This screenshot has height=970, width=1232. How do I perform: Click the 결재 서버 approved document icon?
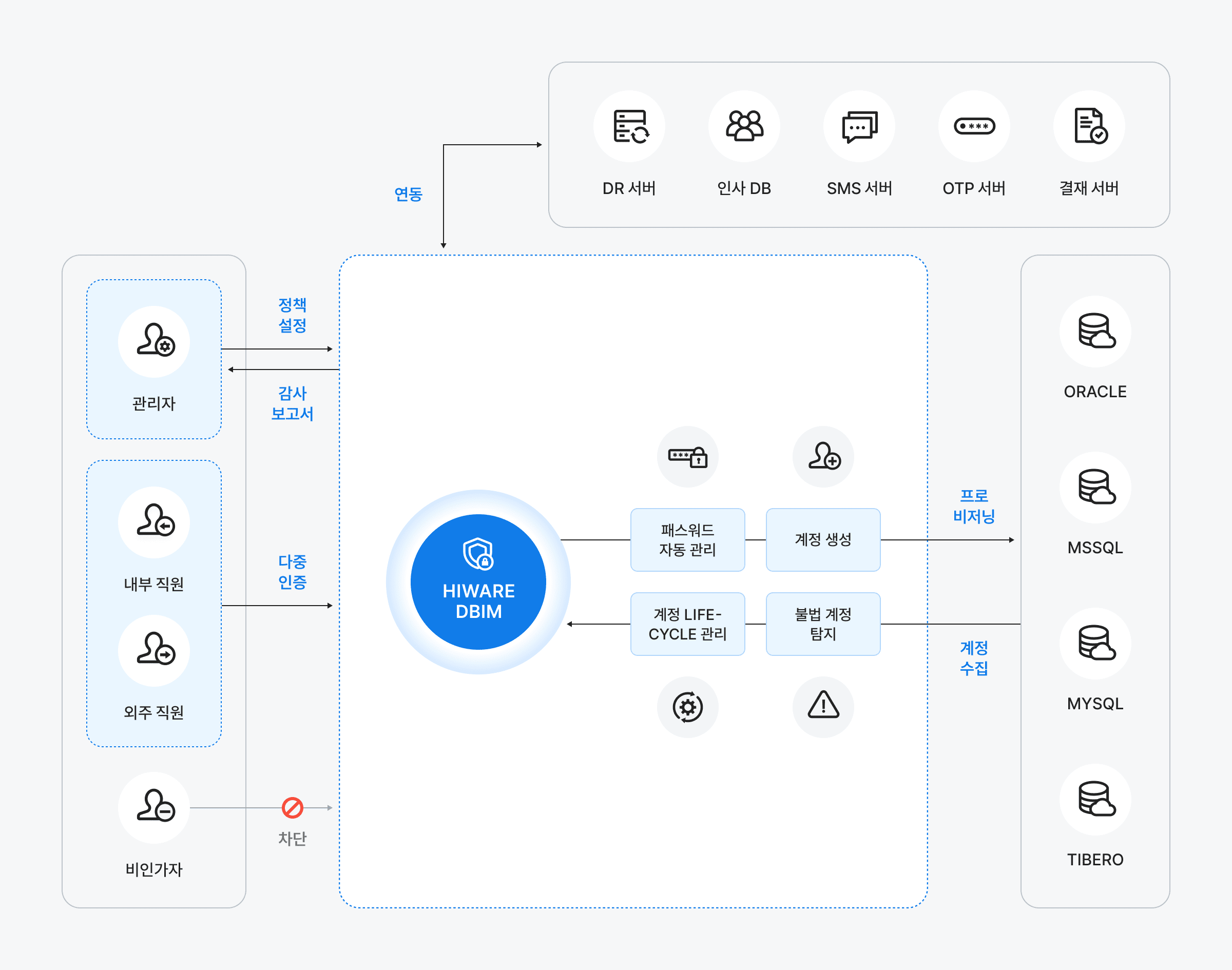tap(1089, 126)
